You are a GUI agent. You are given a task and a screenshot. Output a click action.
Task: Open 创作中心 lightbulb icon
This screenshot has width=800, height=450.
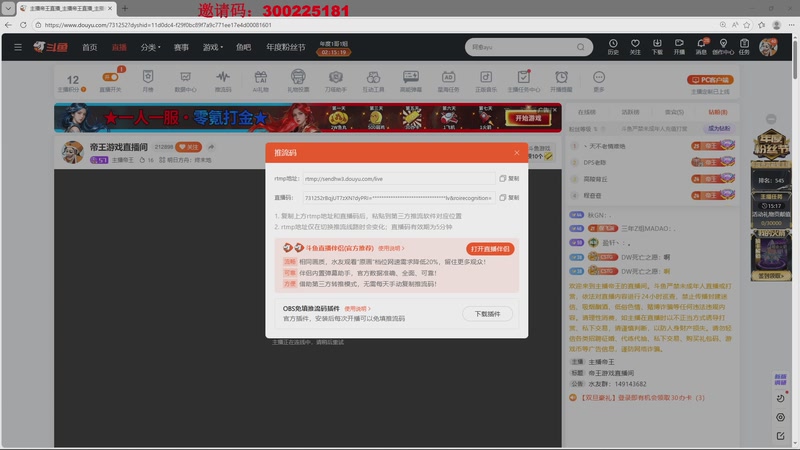[723, 46]
